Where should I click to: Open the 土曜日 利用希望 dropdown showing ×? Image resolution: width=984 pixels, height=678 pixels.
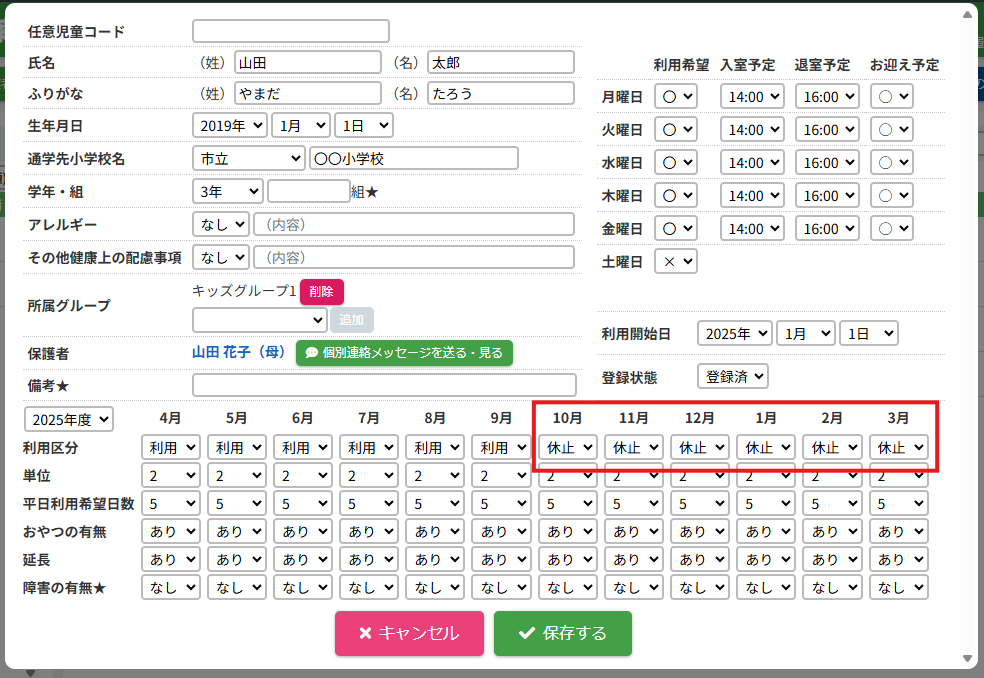(x=676, y=262)
